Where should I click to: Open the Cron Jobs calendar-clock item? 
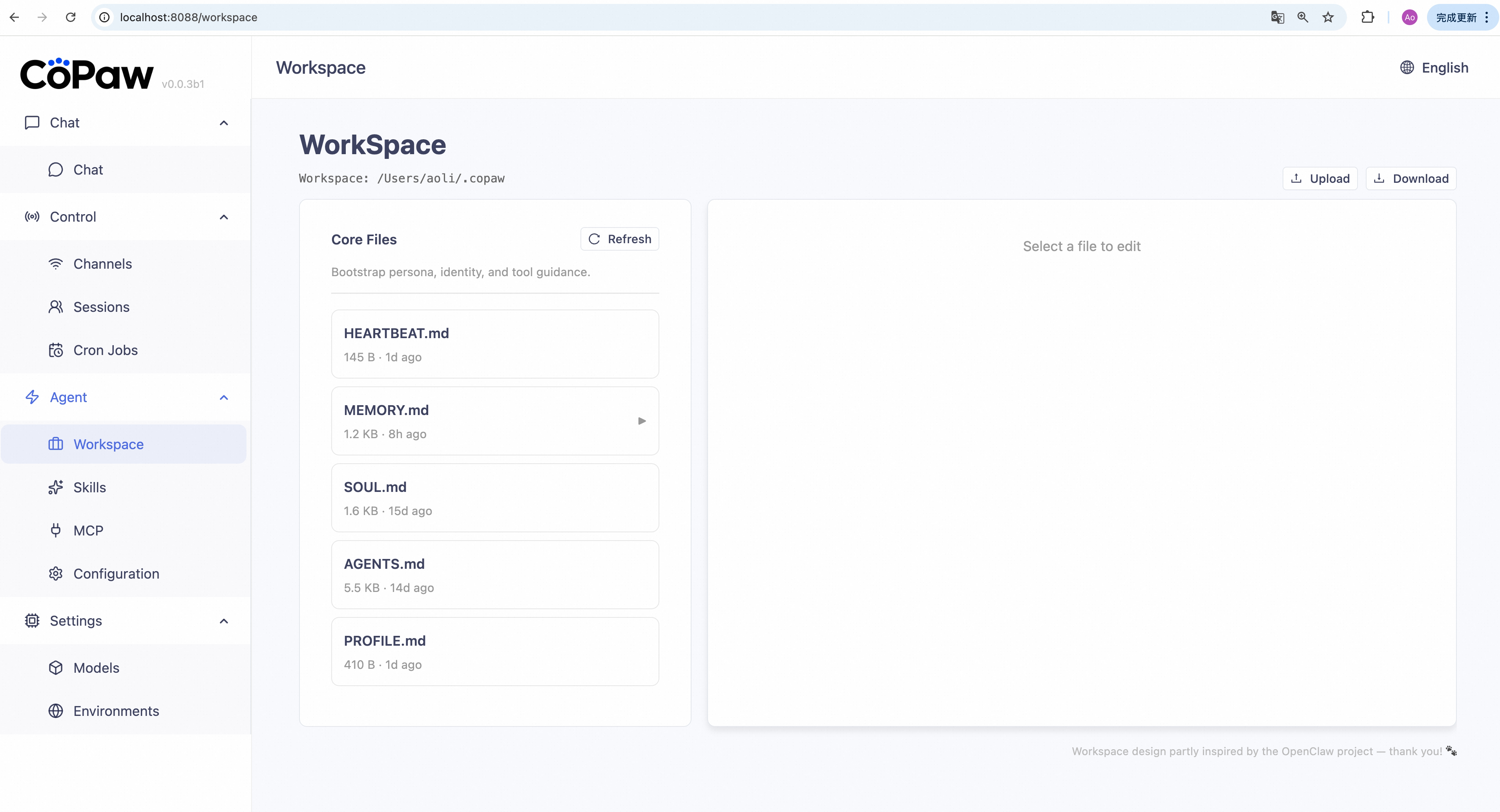105,350
